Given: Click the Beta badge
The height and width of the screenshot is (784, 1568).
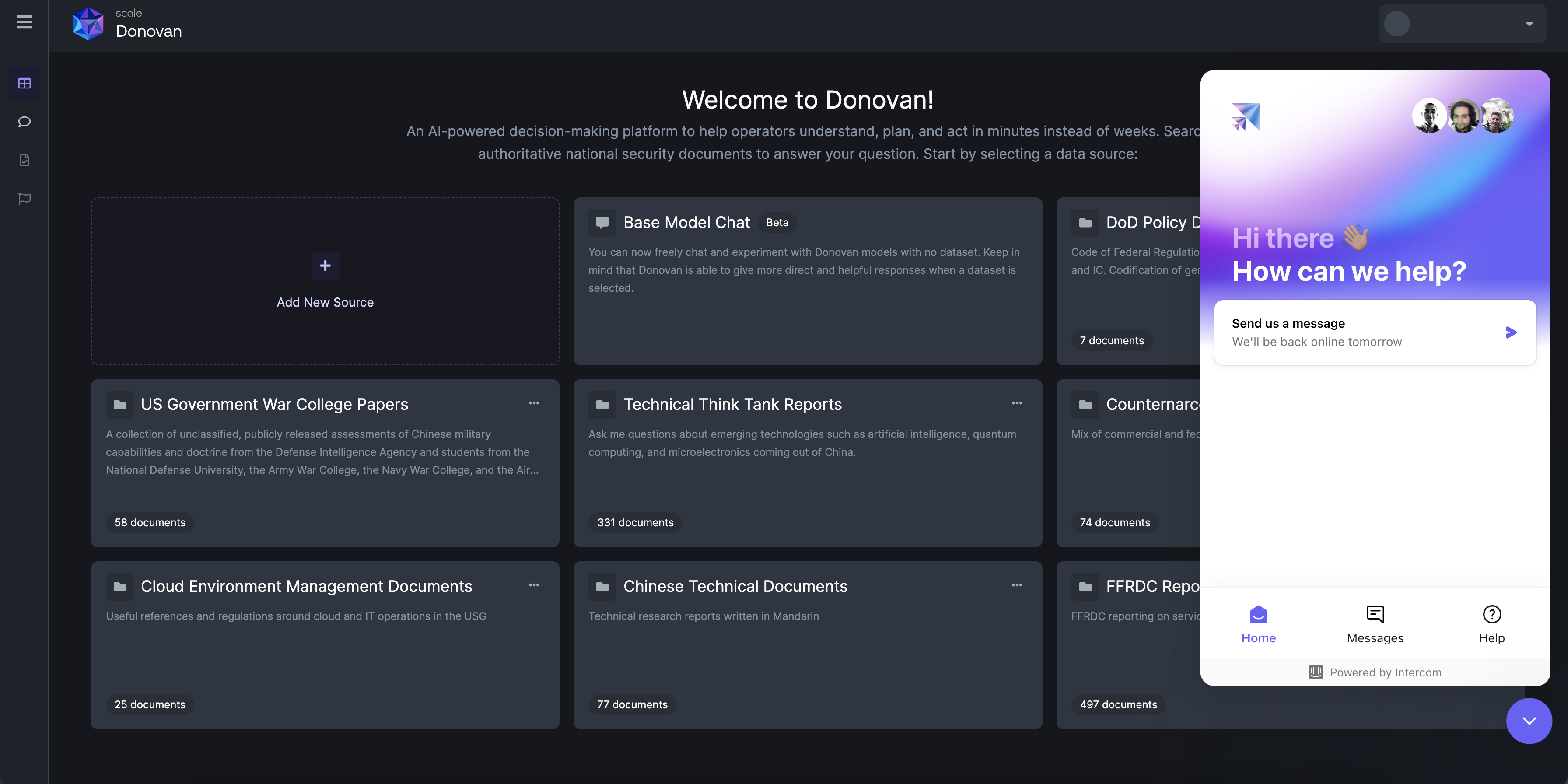Looking at the screenshot, I should tap(777, 223).
